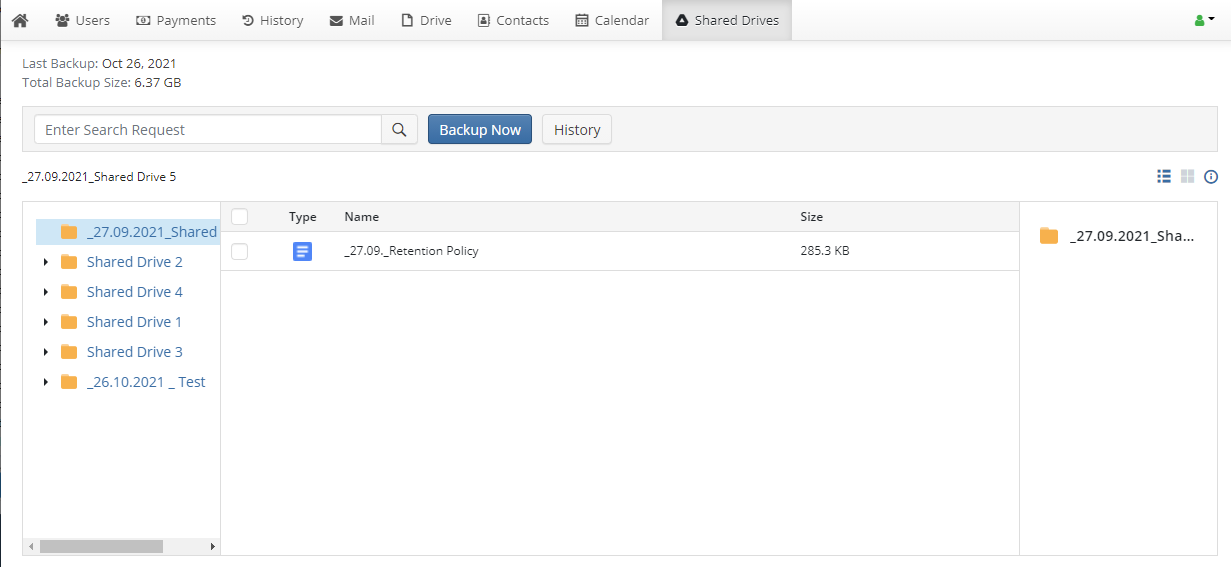The image size is (1231, 567).
Task: Click the document icon for Retention Policy
Action: [x=302, y=251]
